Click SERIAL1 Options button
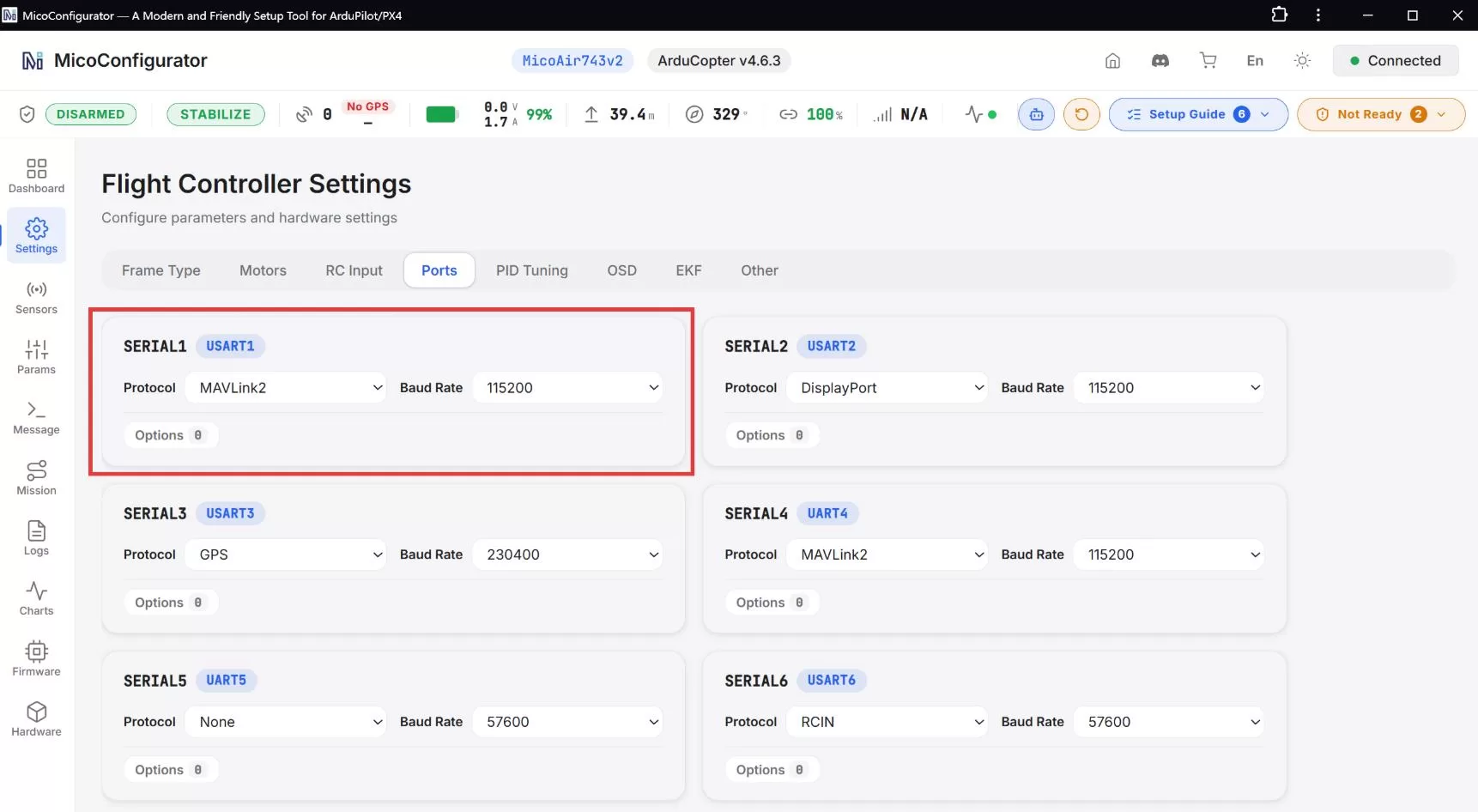 (x=170, y=435)
